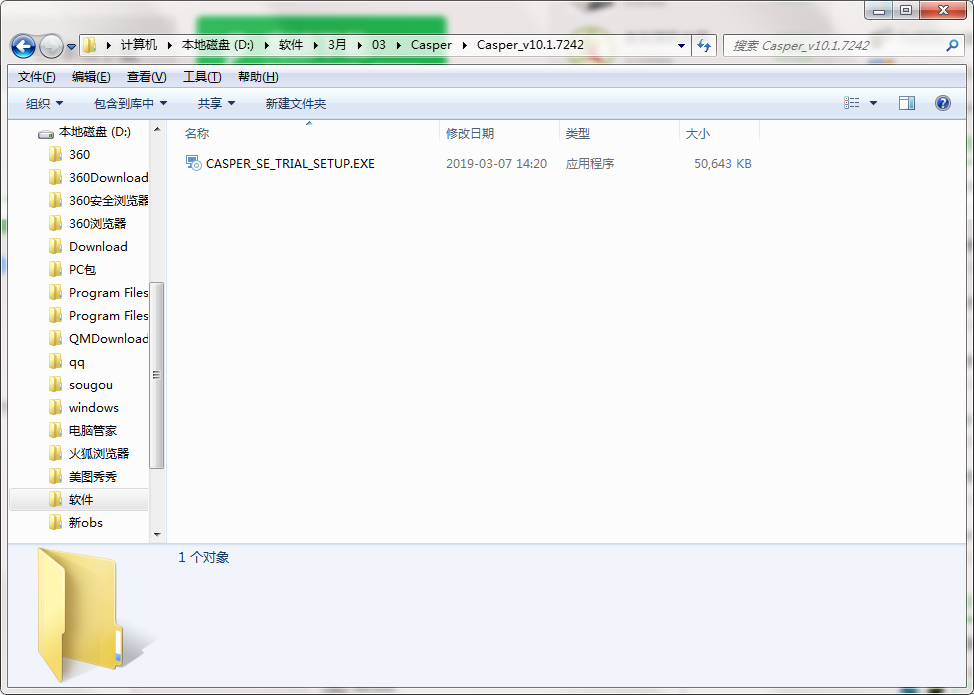Viewport: 974px width, 695px height.
Task: Open the address bar history dropdown
Action: (x=681, y=45)
